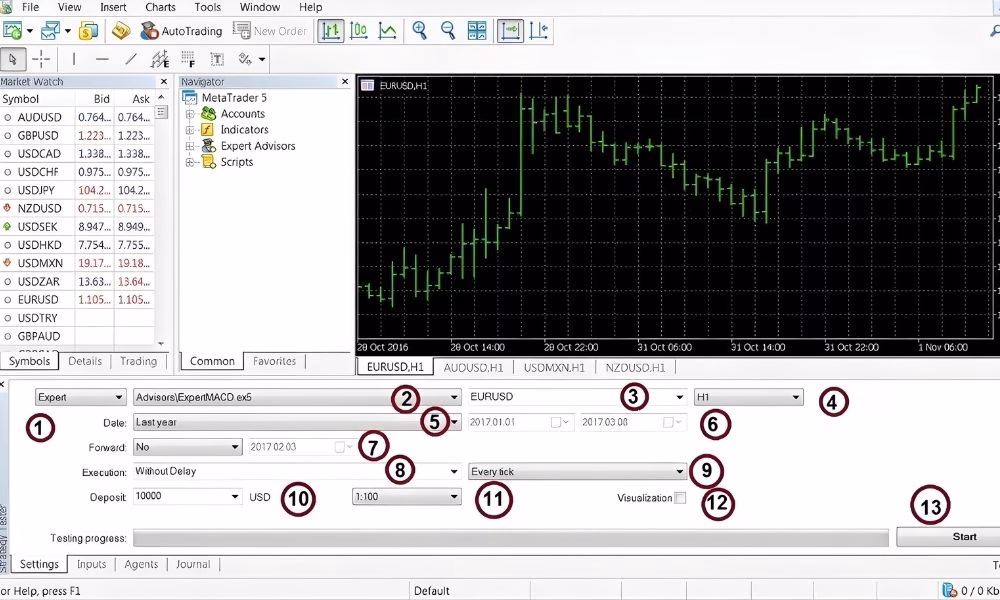Open the 1:100 leverage dropdown
Viewport: 1000px width, 600px height.
pos(454,497)
